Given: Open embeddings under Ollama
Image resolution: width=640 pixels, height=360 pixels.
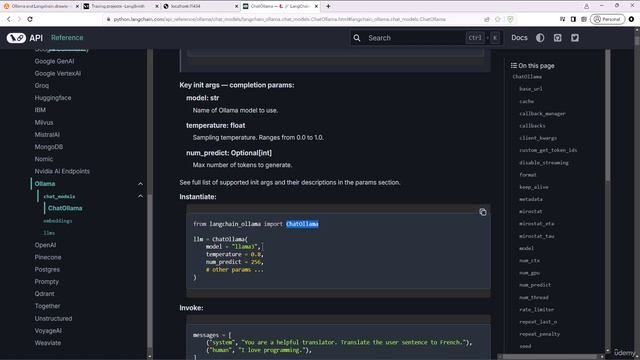Looking at the screenshot, I should point(58,221).
